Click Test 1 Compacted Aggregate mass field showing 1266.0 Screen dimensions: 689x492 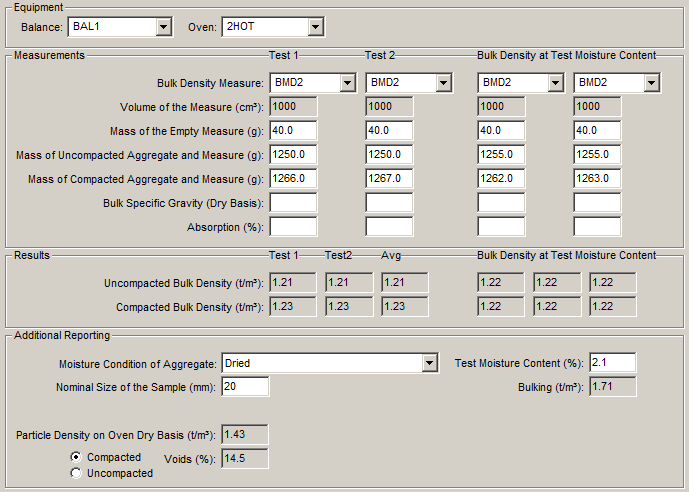pos(293,178)
